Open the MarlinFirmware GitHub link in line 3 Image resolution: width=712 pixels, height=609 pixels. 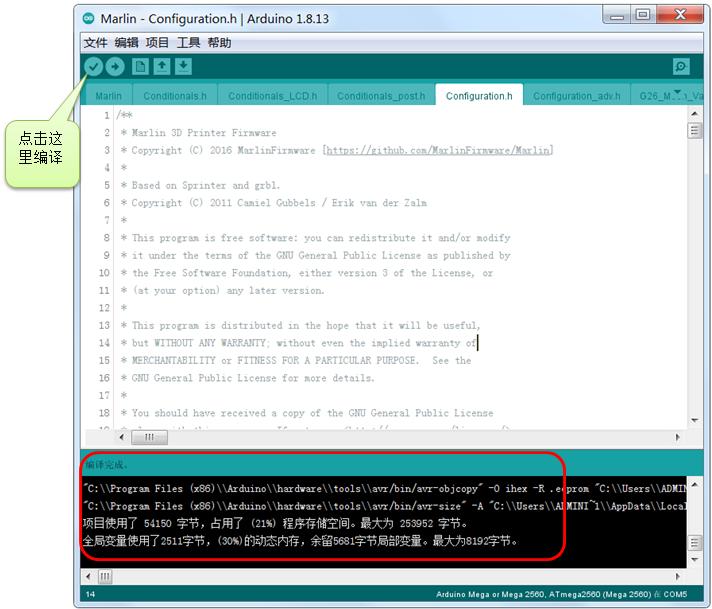click(439, 150)
